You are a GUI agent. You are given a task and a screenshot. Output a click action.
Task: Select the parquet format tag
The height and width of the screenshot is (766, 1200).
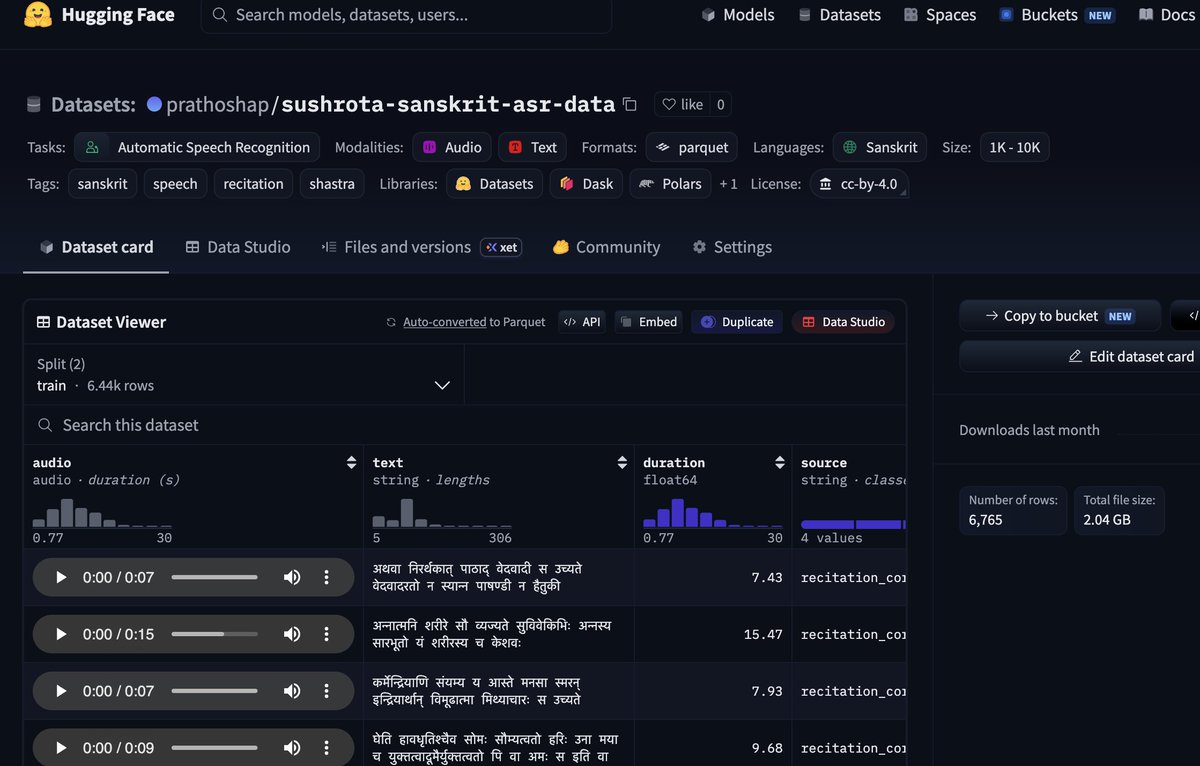[x=692, y=147]
